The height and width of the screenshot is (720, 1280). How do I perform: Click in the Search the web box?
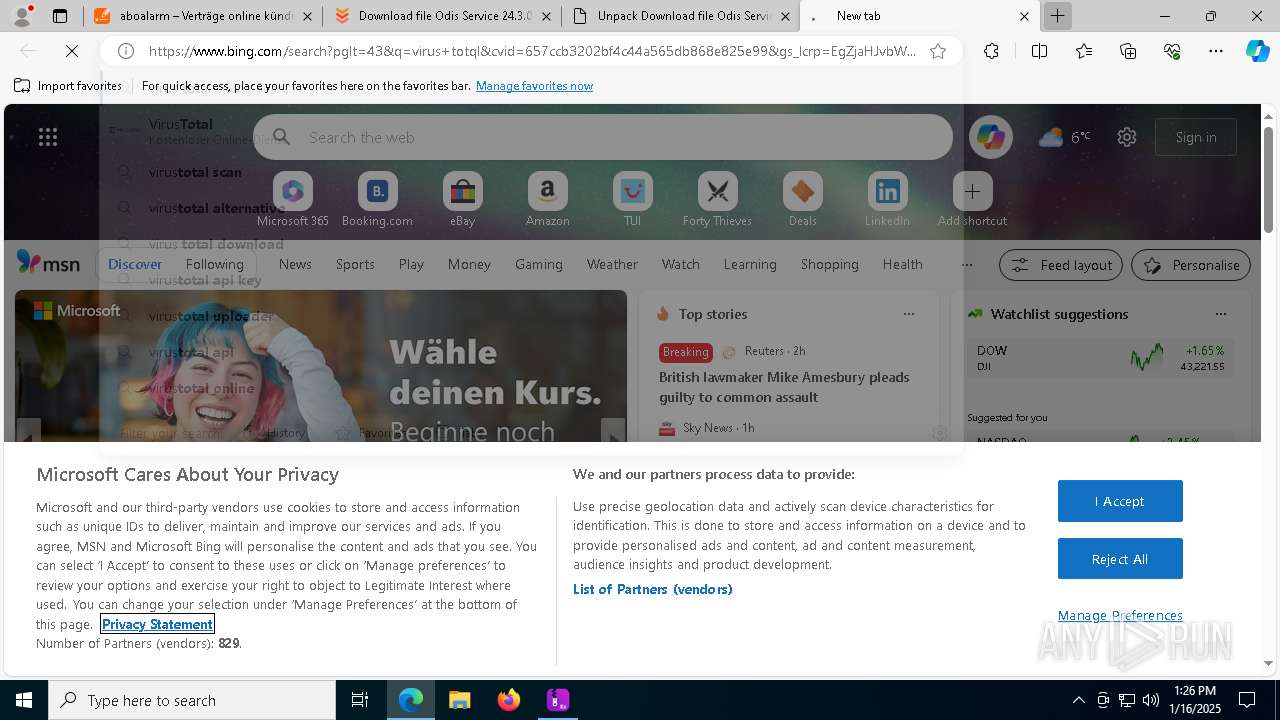603,137
